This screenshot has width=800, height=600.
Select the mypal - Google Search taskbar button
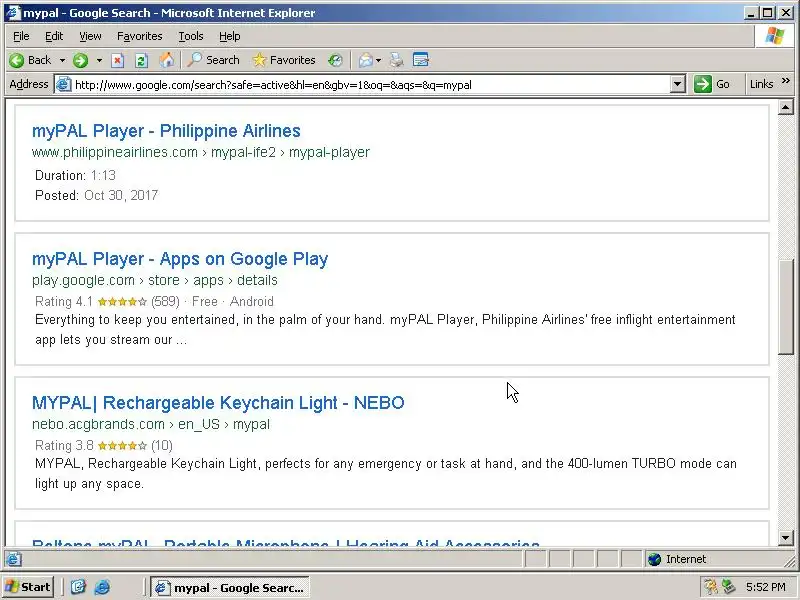pos(230,587)
